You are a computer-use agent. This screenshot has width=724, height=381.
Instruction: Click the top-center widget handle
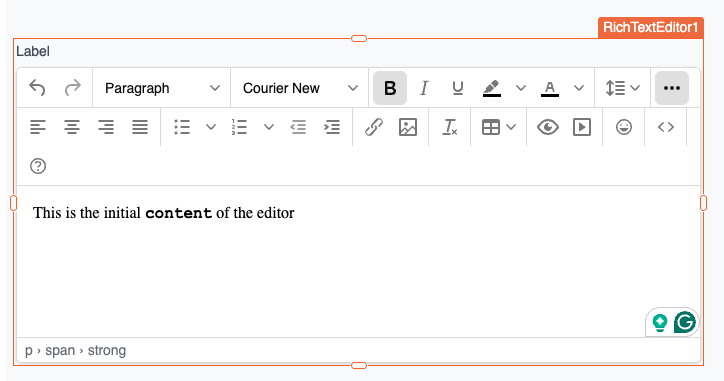(x=359, y=38)
